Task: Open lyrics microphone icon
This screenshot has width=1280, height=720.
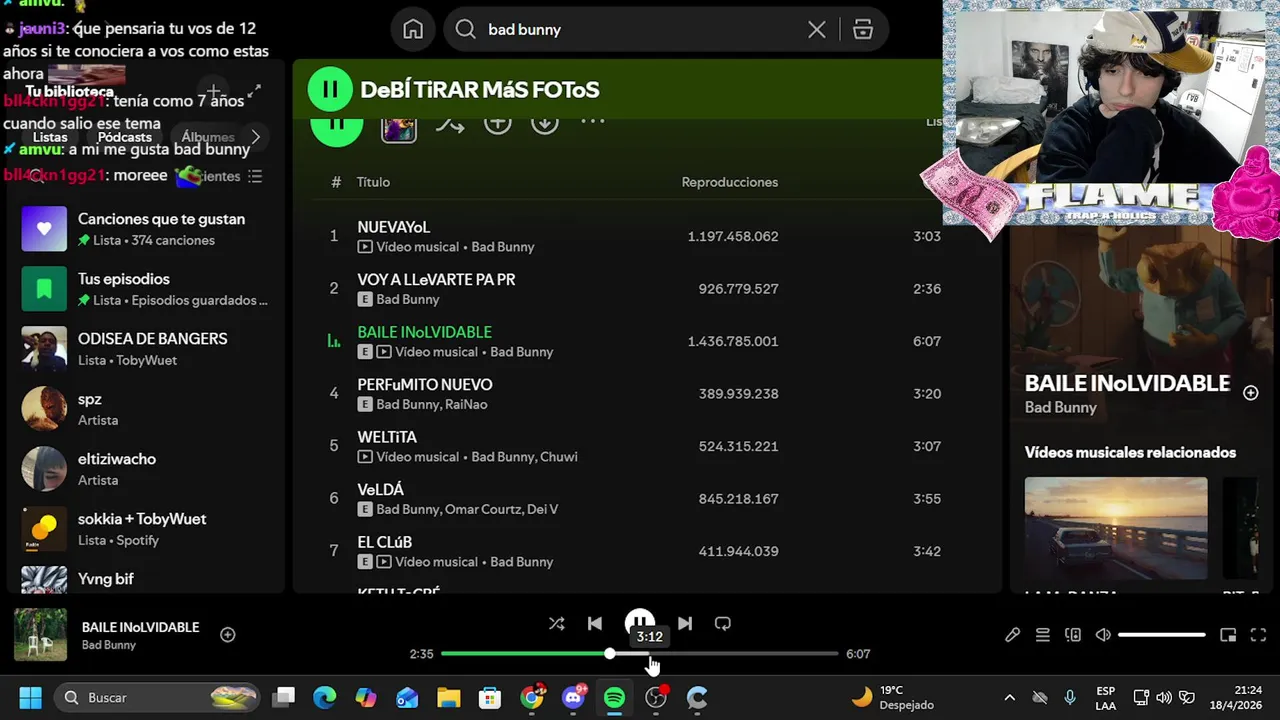Action: click(1013, 635)
